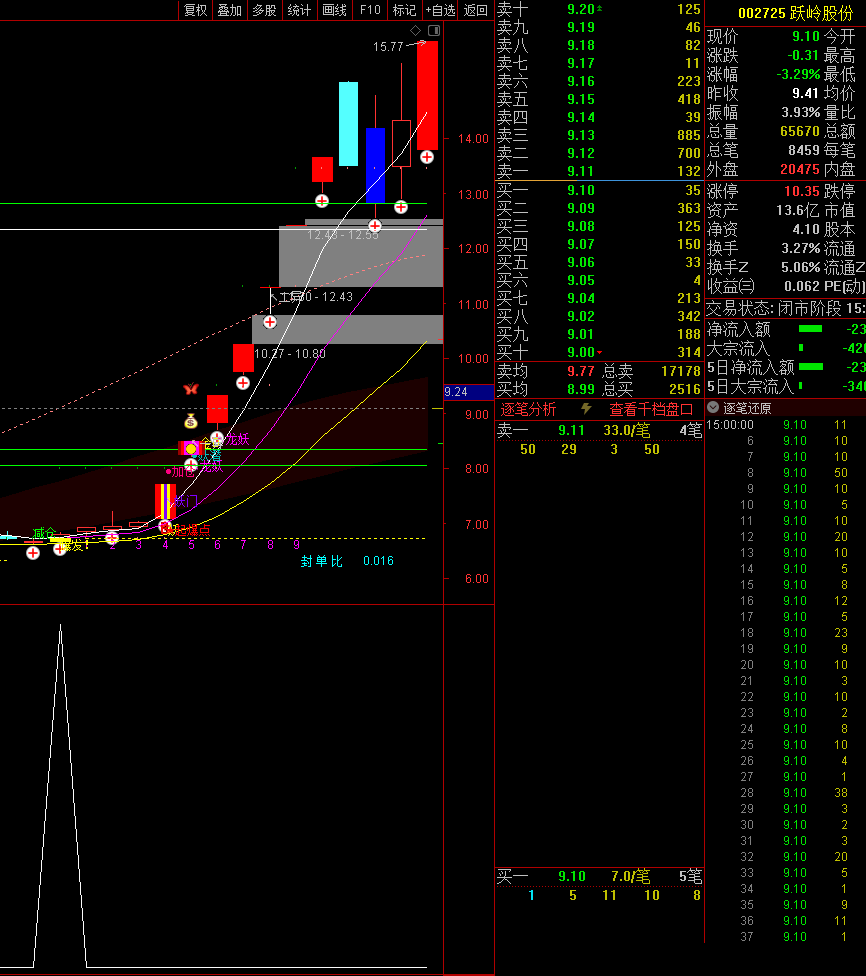Click stock title 002725 跃岭股份
The image size is (866, 976).
[795, 13]
